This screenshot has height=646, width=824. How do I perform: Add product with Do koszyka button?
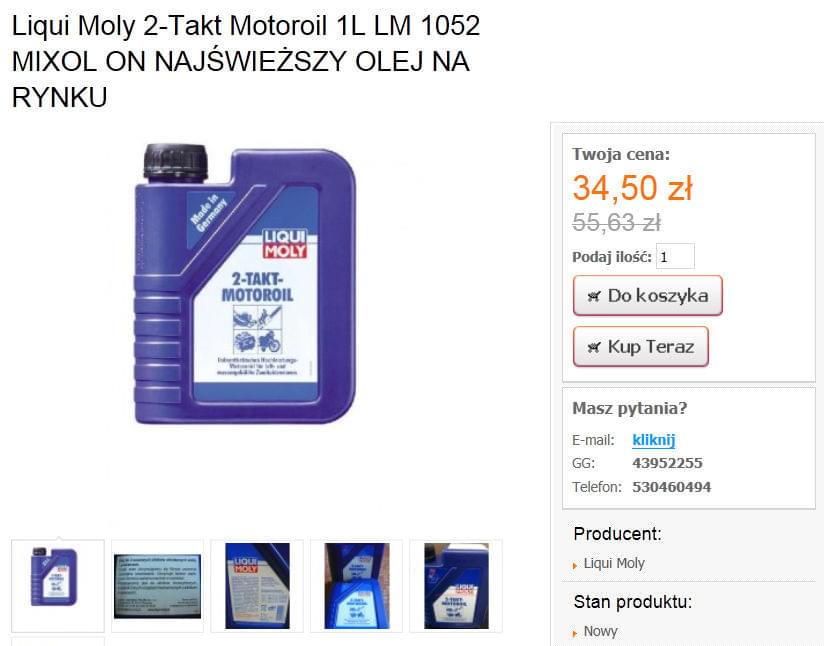point(647,295)
